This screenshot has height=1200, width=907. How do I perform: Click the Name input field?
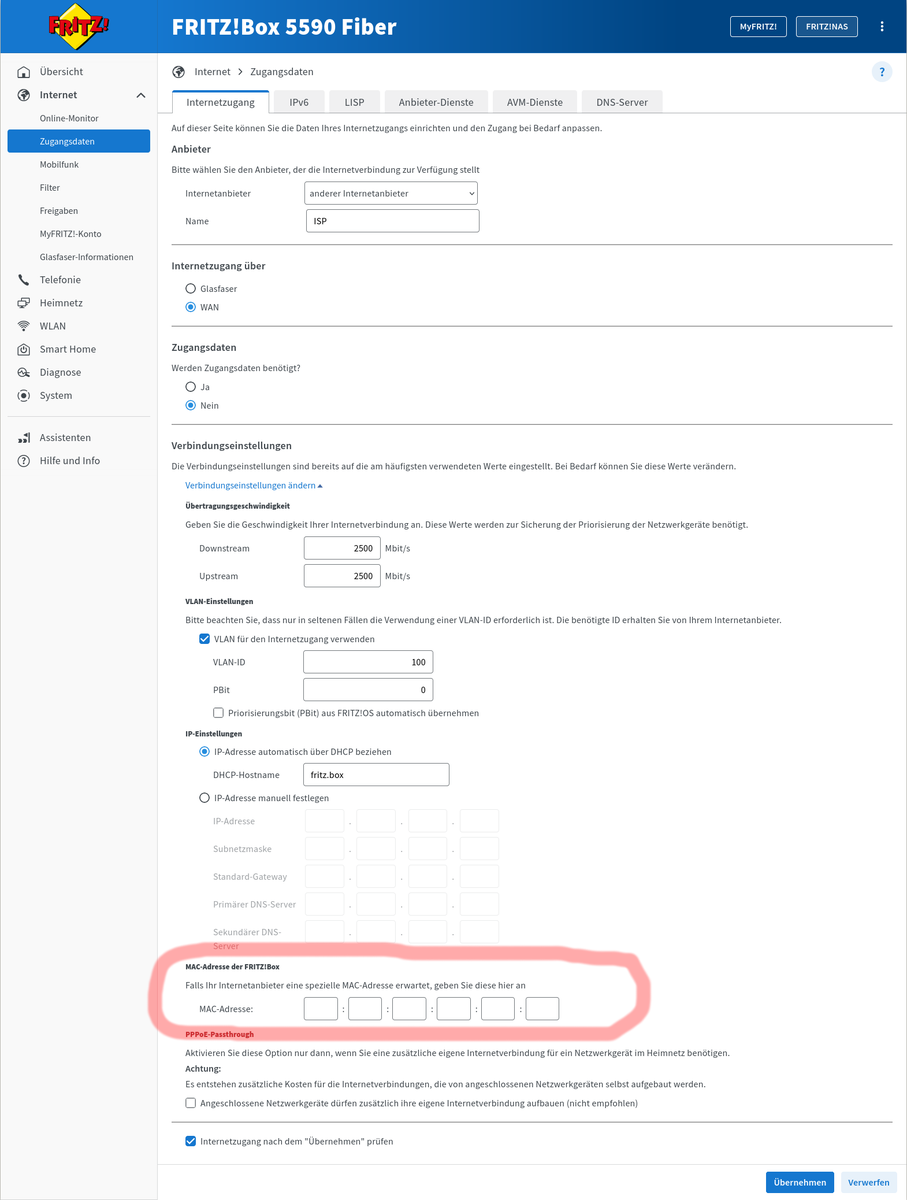[392, 221]
